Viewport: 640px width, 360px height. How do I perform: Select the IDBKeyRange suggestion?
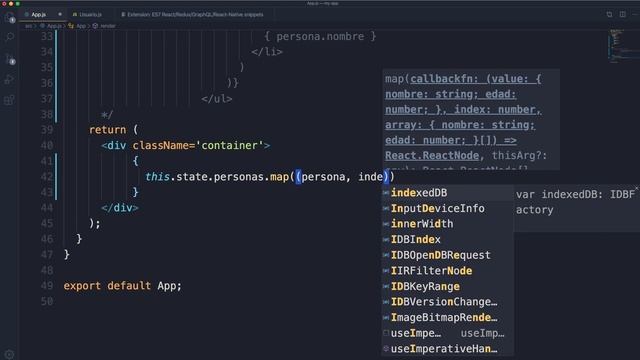point(447,286)
